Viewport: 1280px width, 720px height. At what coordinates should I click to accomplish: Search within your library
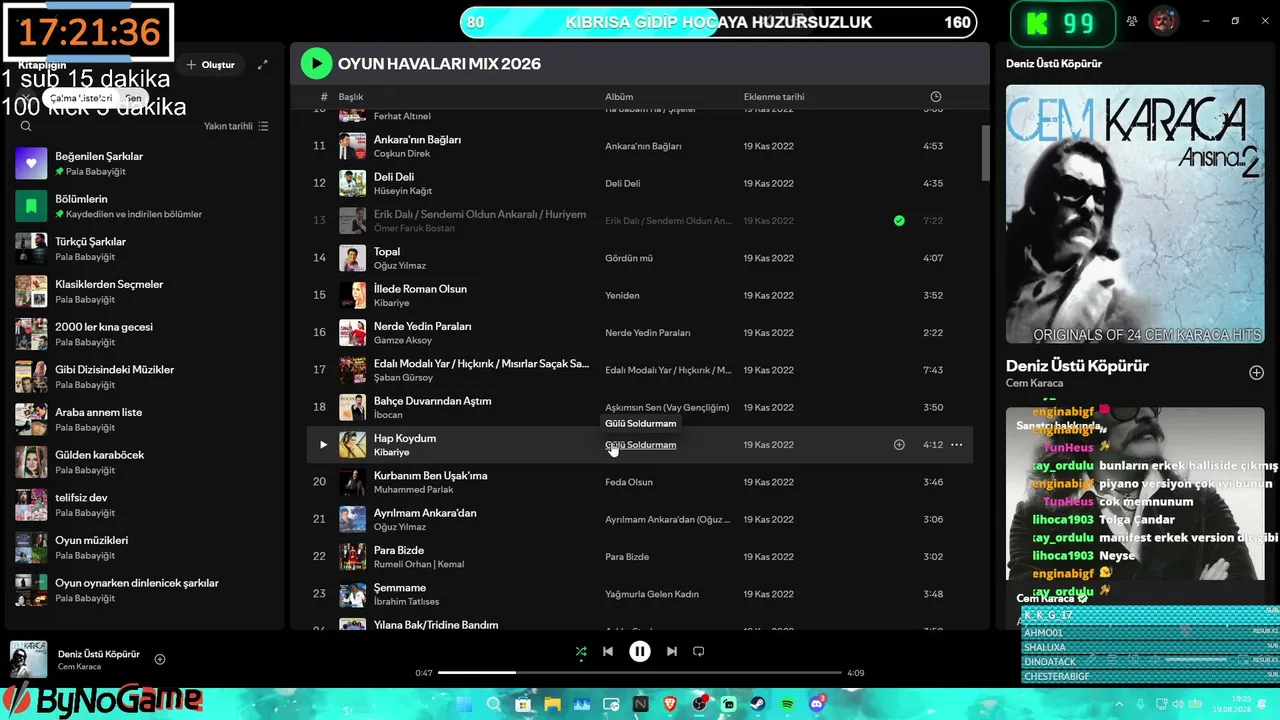(26, 126)
